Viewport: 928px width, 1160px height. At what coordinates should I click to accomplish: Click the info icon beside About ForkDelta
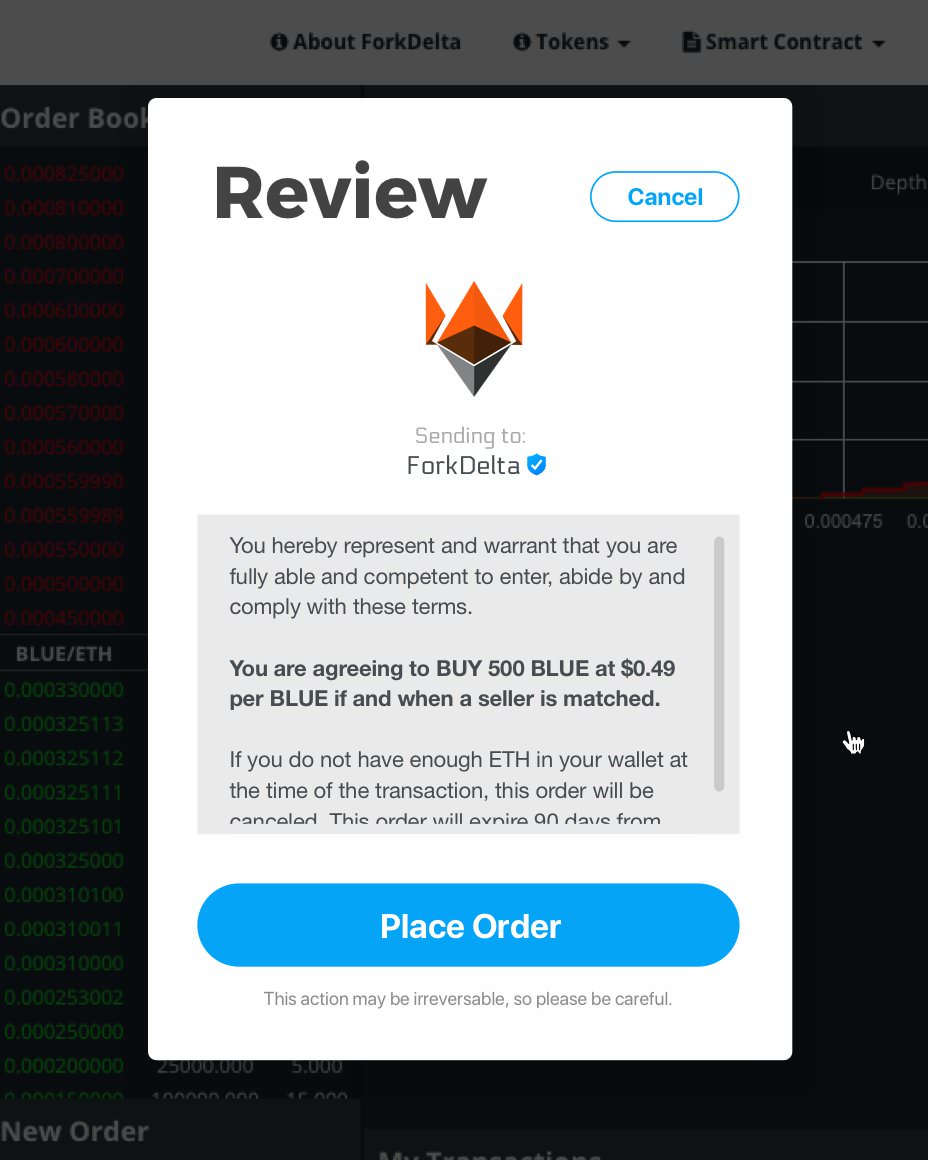tap(279, 42)
